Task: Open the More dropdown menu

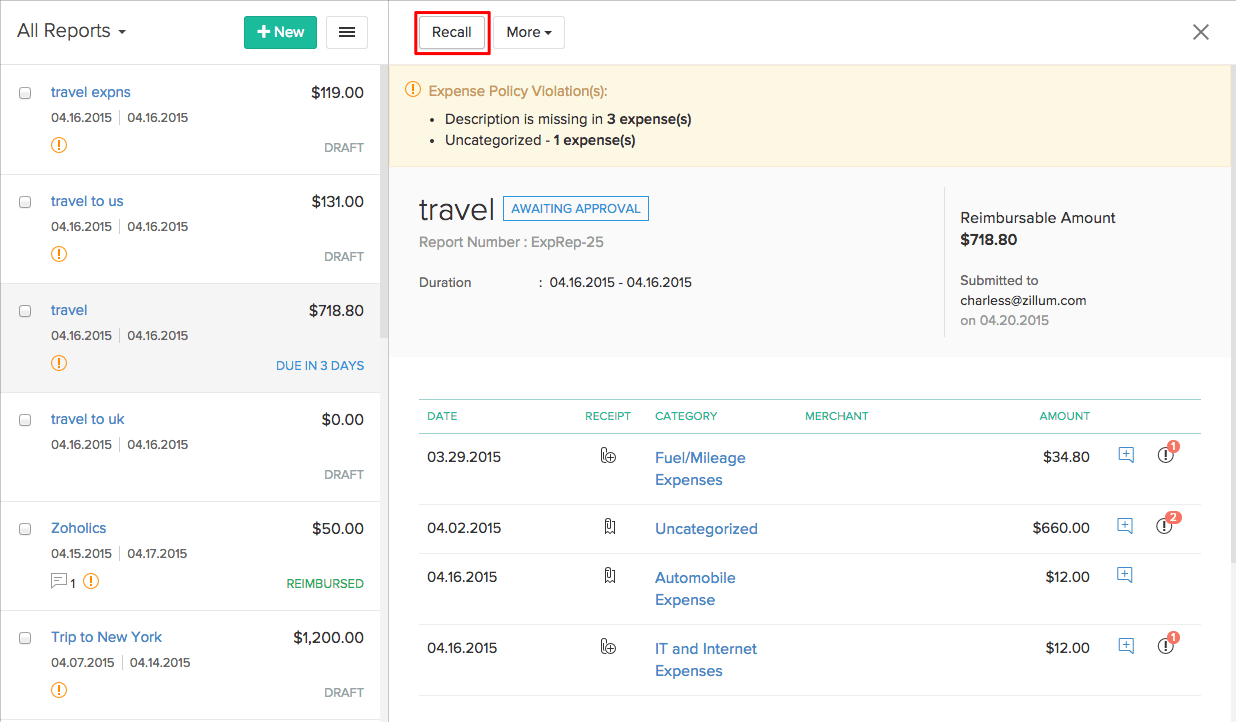Action: pos(528,32)
